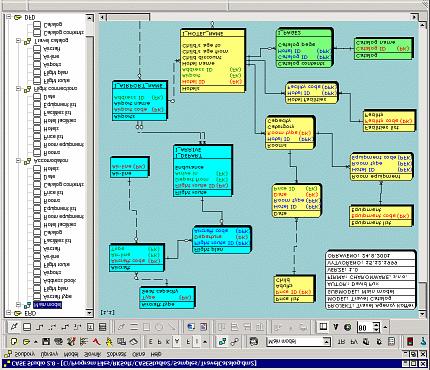Collapse the Travel catalog node
Image resolution: width=430 pixels, height=370 pixels.
(x=19, y=41)
